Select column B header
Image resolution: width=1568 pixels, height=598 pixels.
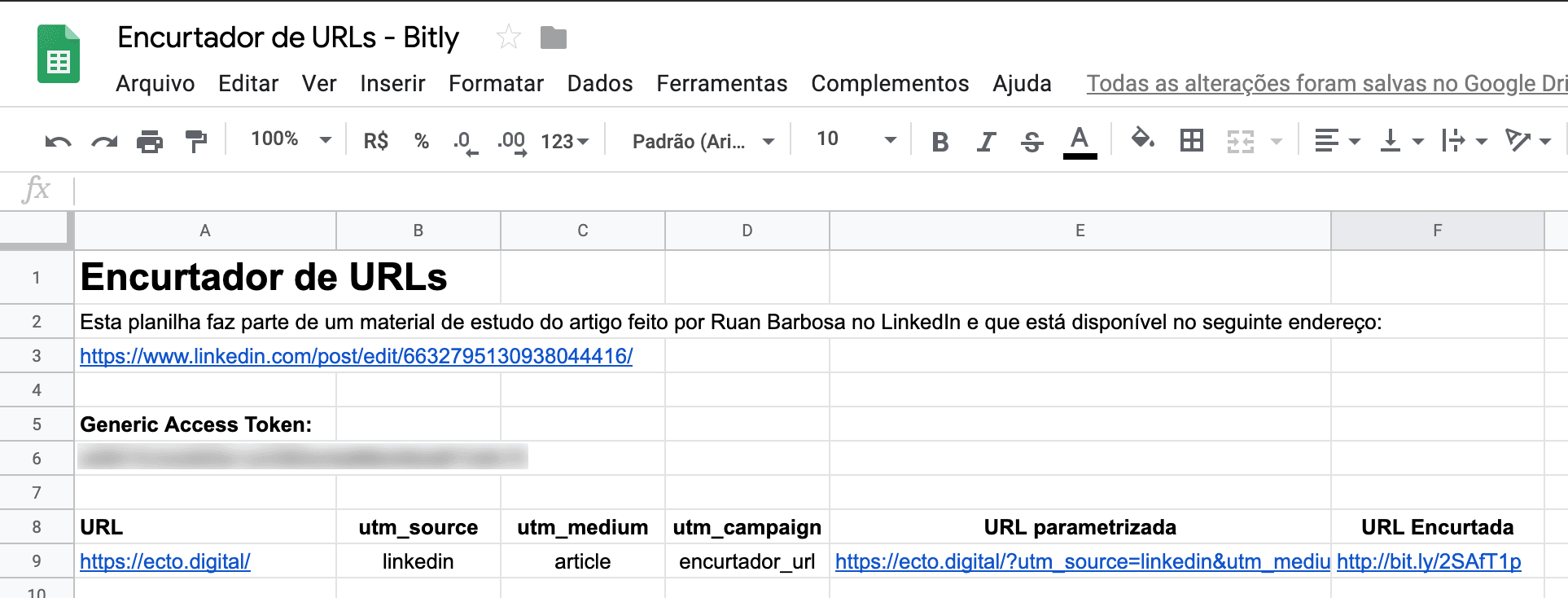click(418, 231)
